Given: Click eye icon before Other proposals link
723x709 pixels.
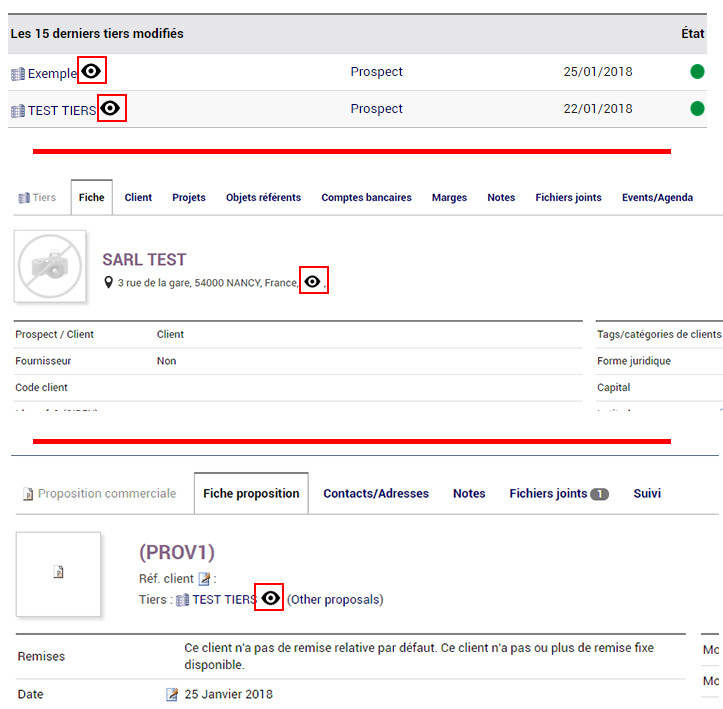Looking at the screenshot, I should coord(270,598).
